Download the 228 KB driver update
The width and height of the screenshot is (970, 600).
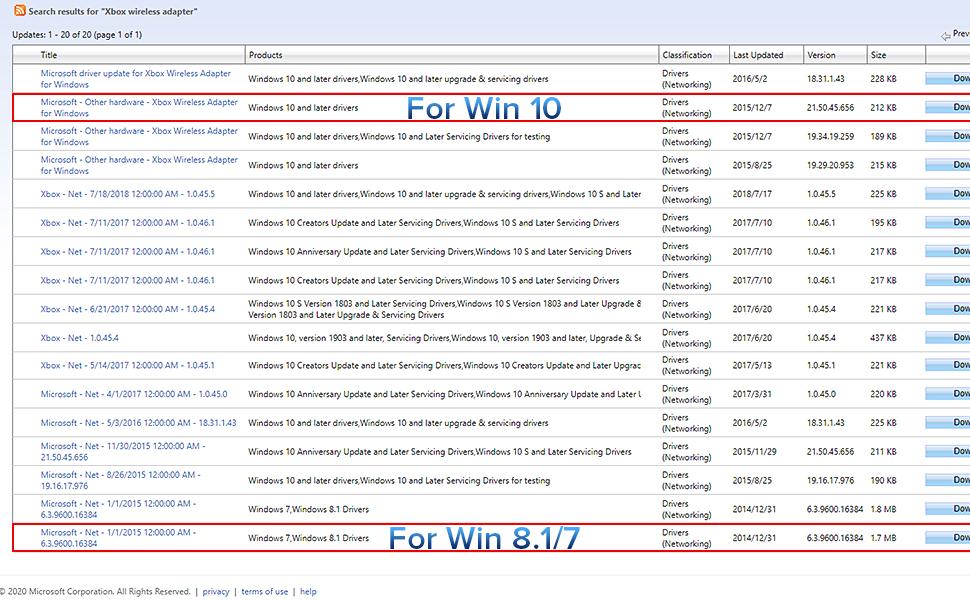[948, 79]
